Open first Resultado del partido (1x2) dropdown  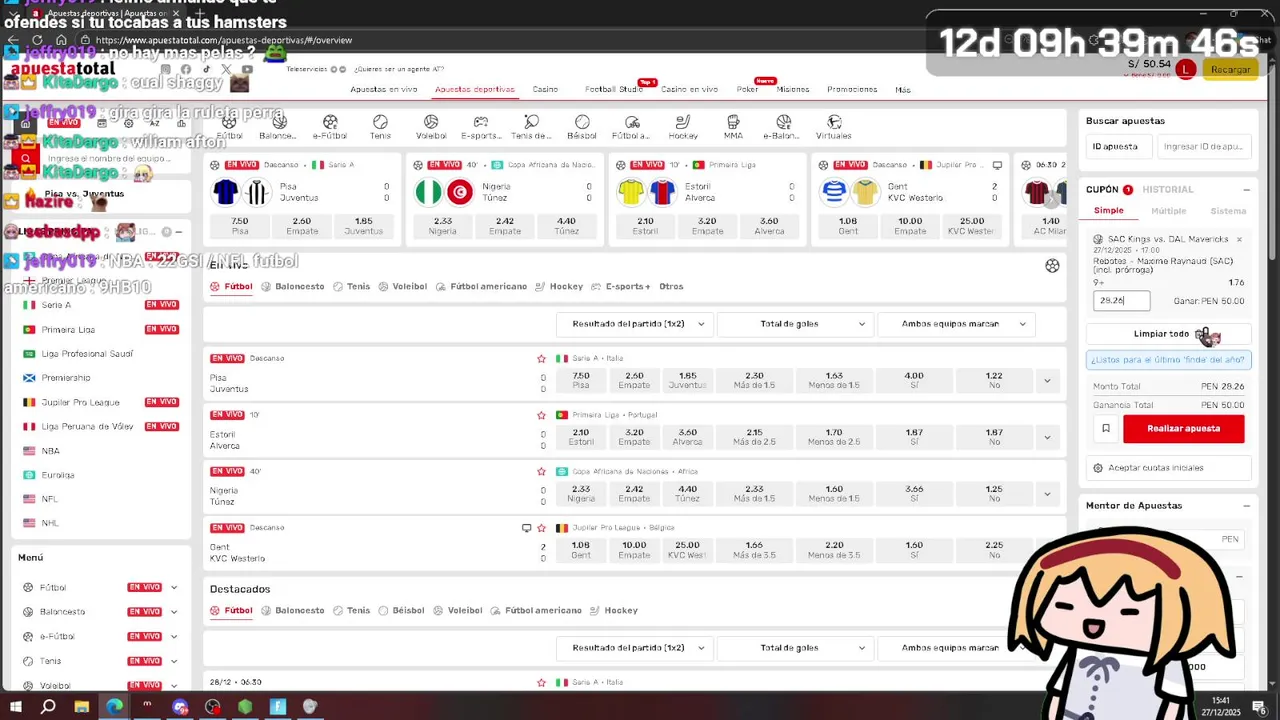pos(634,324)
